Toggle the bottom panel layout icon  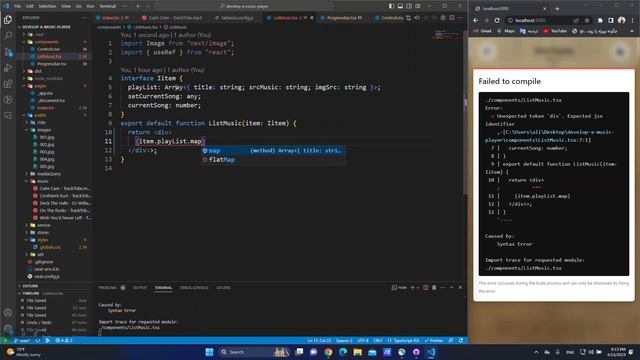[x=400, y=6]
